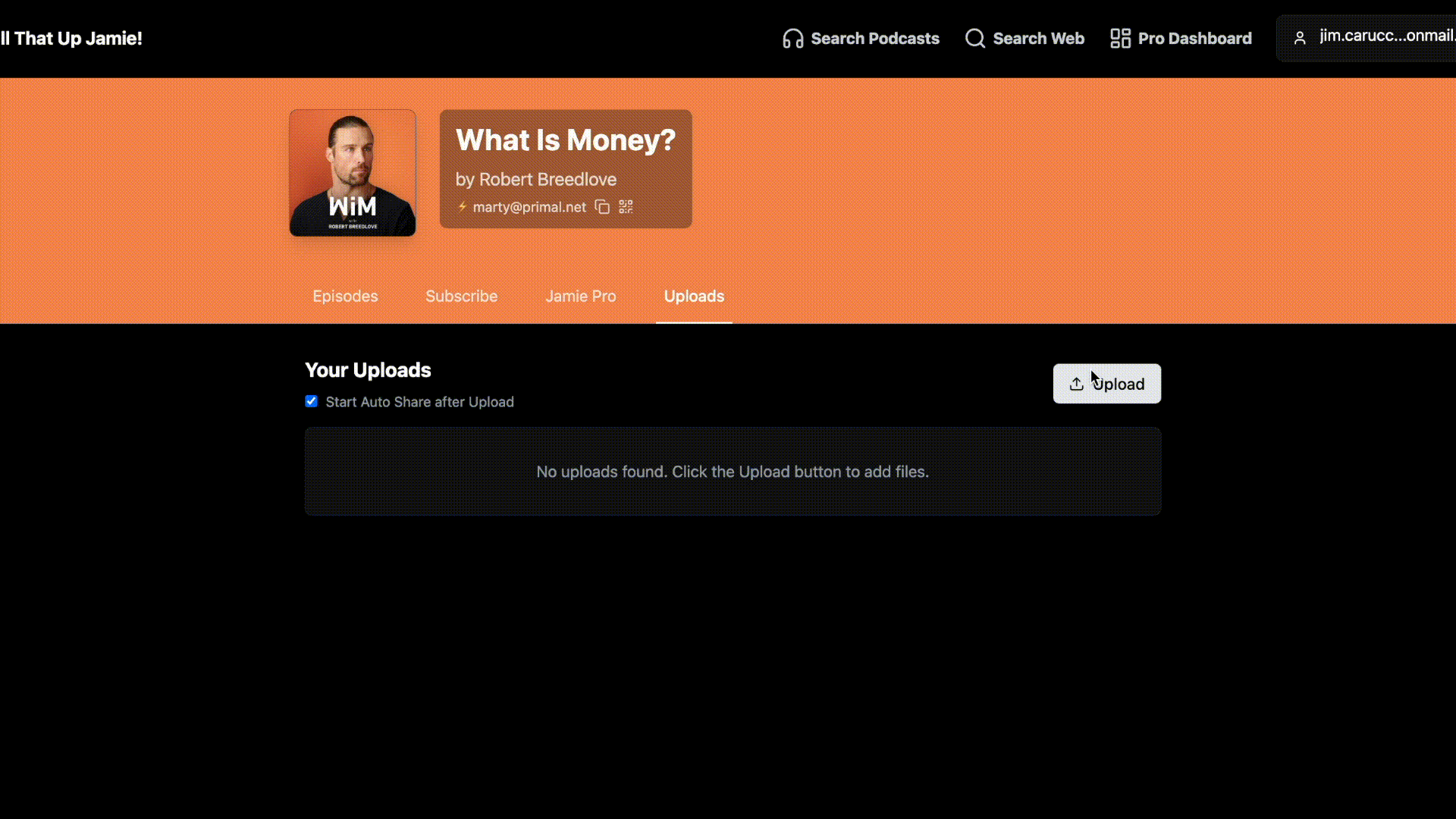Click the WiM podcast cover thumbnail
This screenshot has height=819, width=1456.
pyautogui.click(x=353, y=173)
